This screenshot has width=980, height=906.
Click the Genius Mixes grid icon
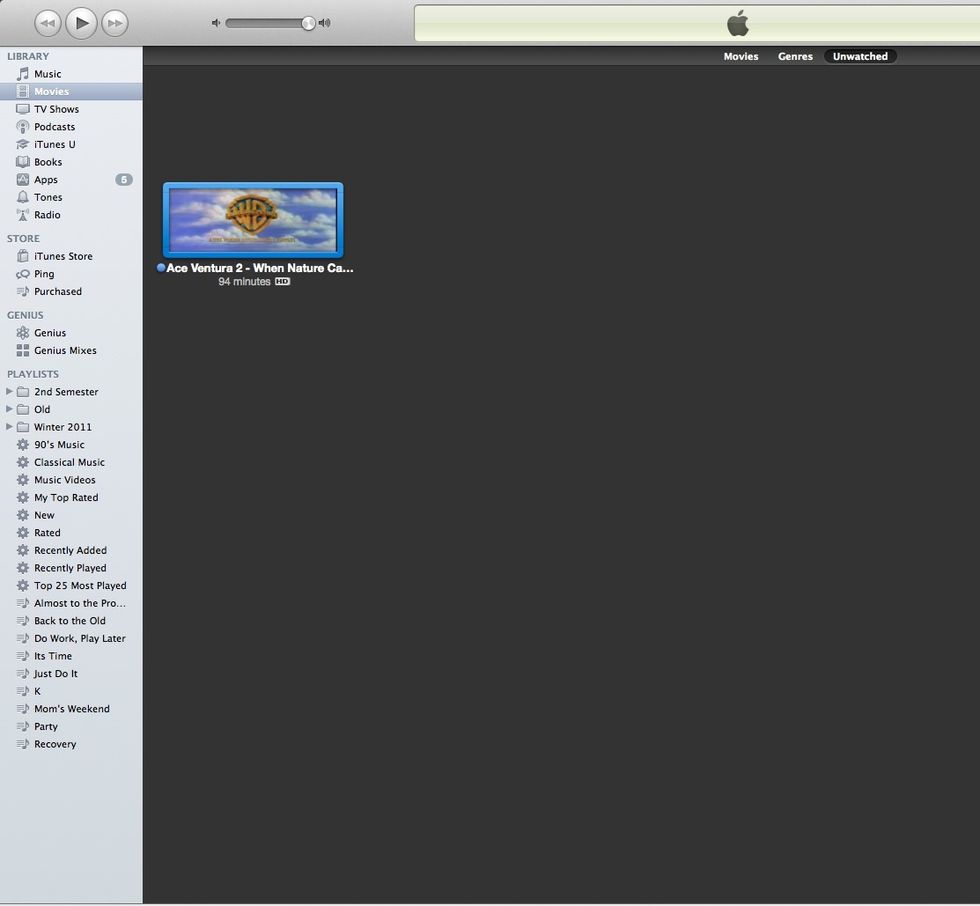(22, 351)
